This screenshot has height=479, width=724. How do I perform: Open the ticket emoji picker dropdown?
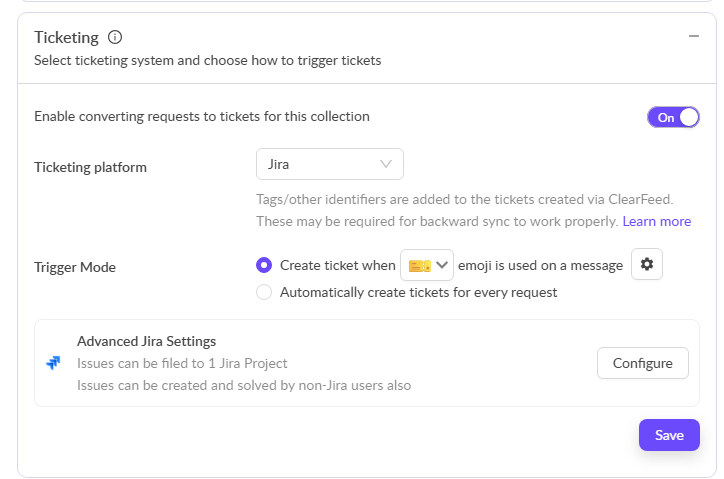427,265
